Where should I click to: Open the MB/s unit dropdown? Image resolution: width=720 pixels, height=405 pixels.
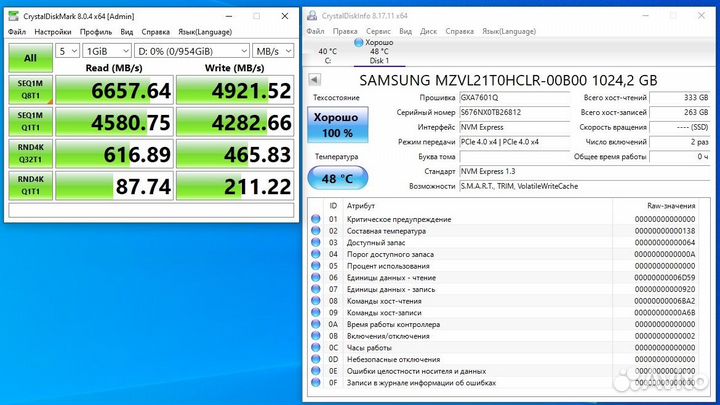pos(273,51)
